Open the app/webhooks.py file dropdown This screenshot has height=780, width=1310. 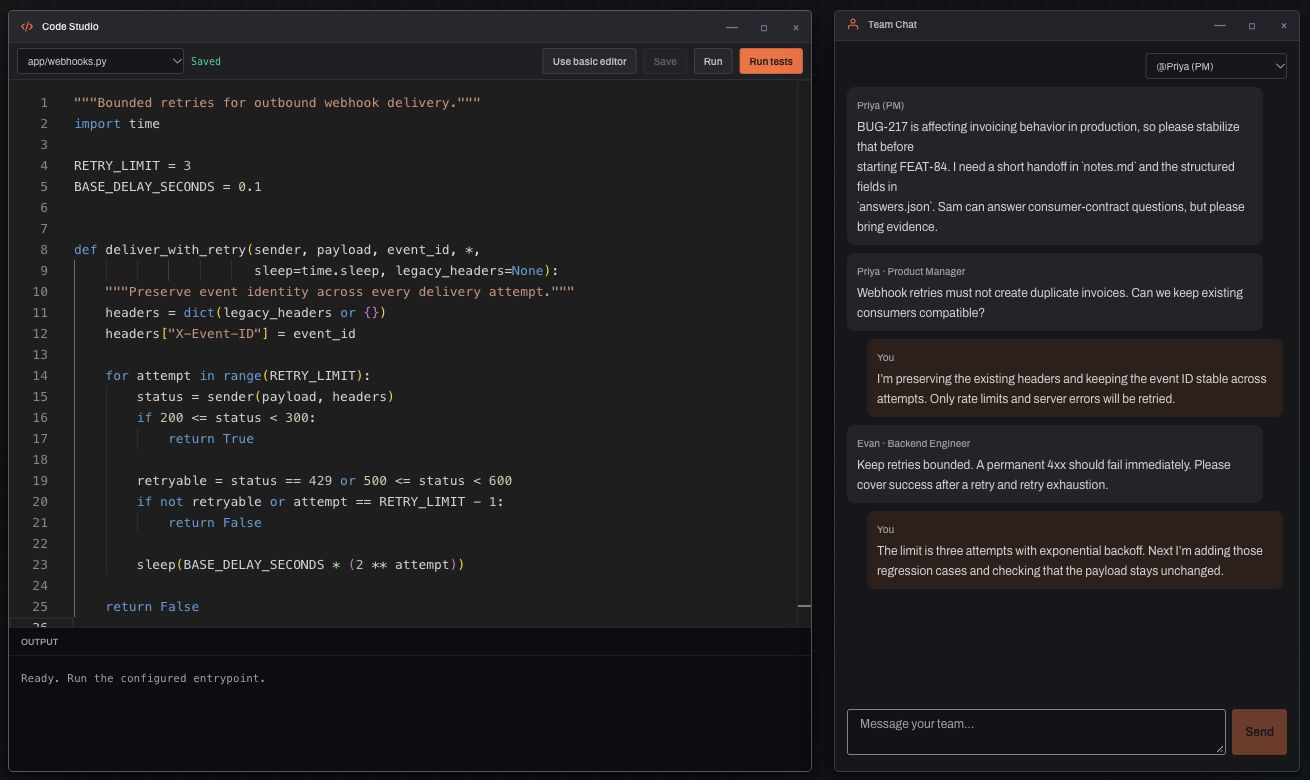tap(100, 61)
